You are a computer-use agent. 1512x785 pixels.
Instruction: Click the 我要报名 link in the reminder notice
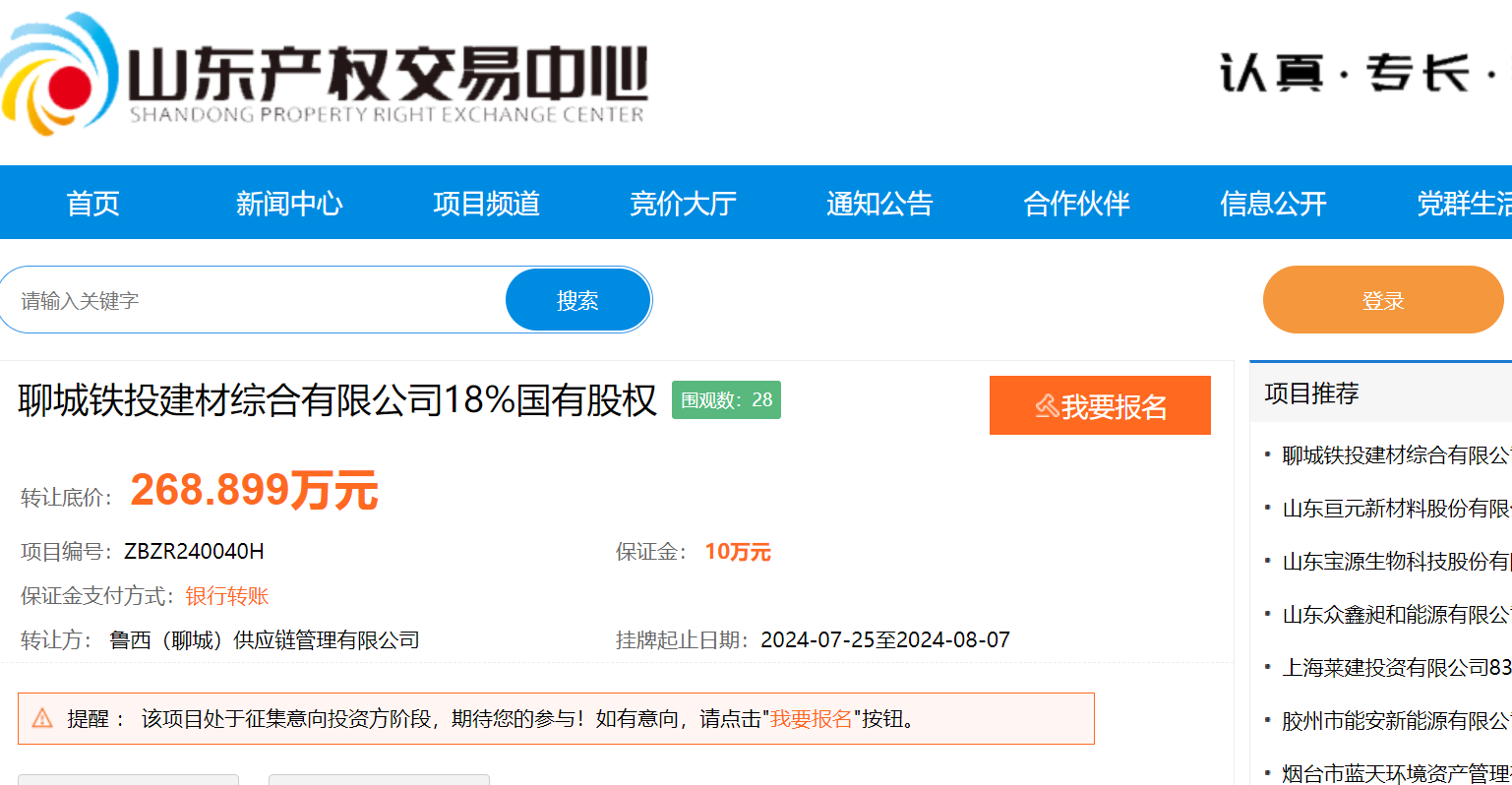tap(812, 719)
